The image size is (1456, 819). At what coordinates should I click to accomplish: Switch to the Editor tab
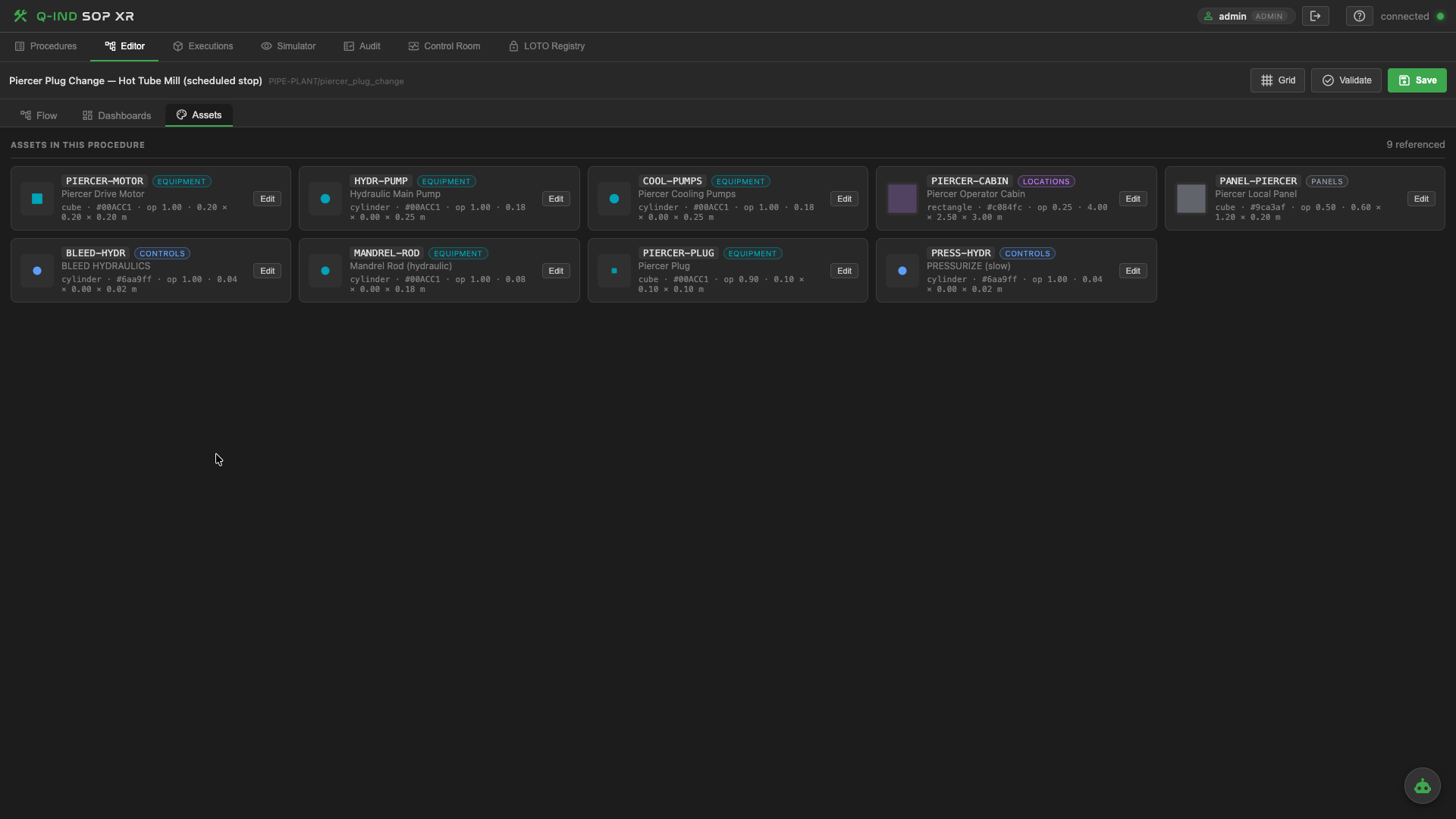coord(124,46)
